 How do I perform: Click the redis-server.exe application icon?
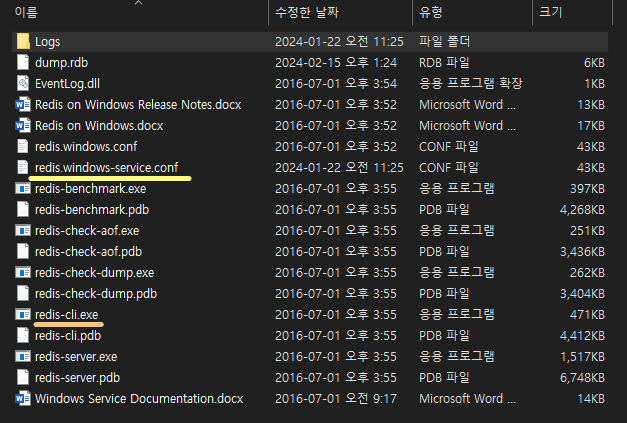coord(23,356)
